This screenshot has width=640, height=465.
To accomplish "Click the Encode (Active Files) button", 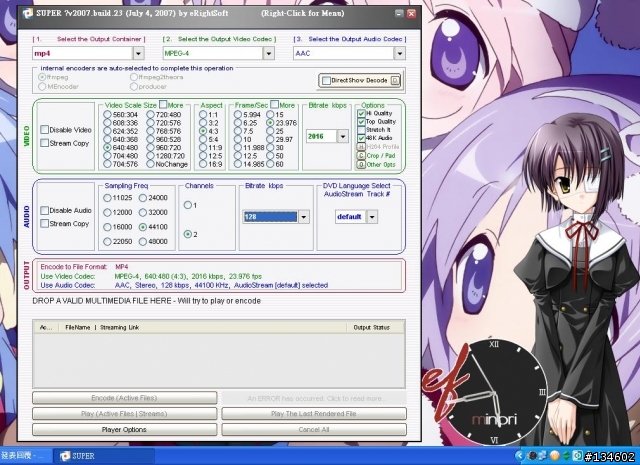I will click(124, 398).
